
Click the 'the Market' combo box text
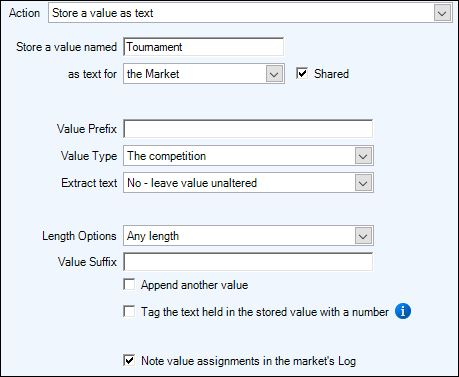coord(153,74)
